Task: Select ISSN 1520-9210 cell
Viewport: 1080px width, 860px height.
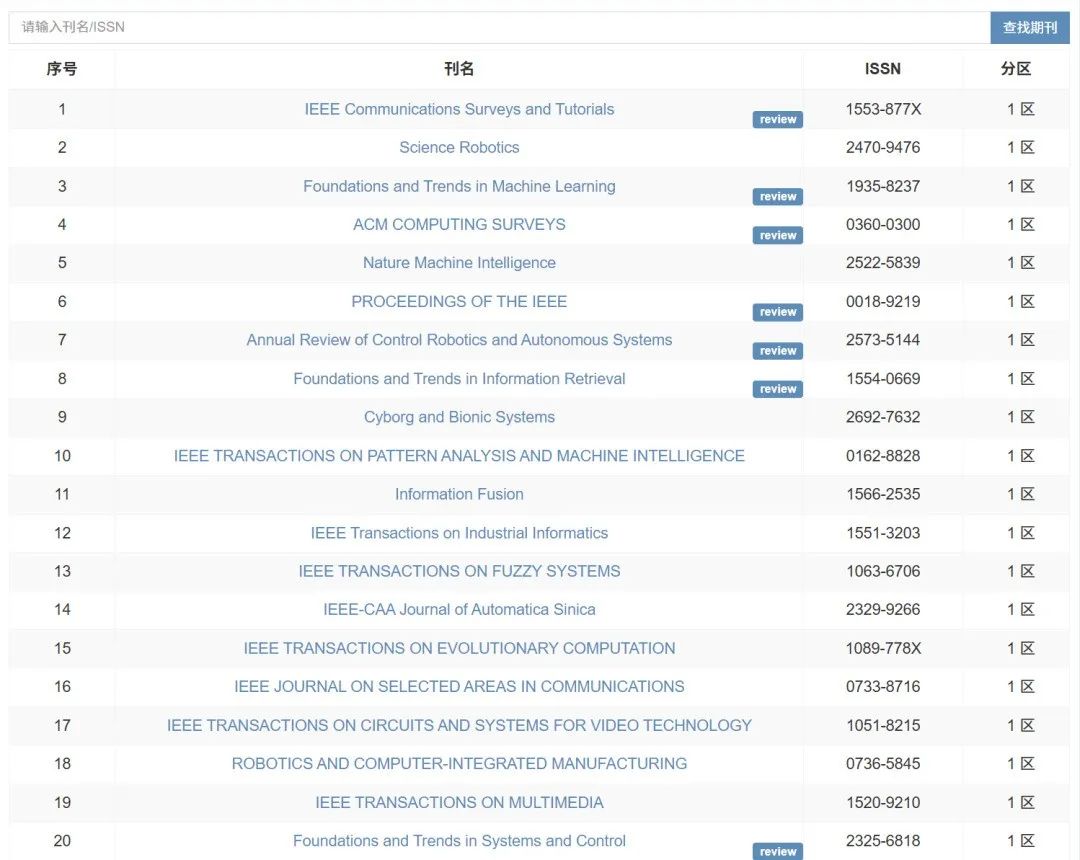Action: (x=883, y=802)
